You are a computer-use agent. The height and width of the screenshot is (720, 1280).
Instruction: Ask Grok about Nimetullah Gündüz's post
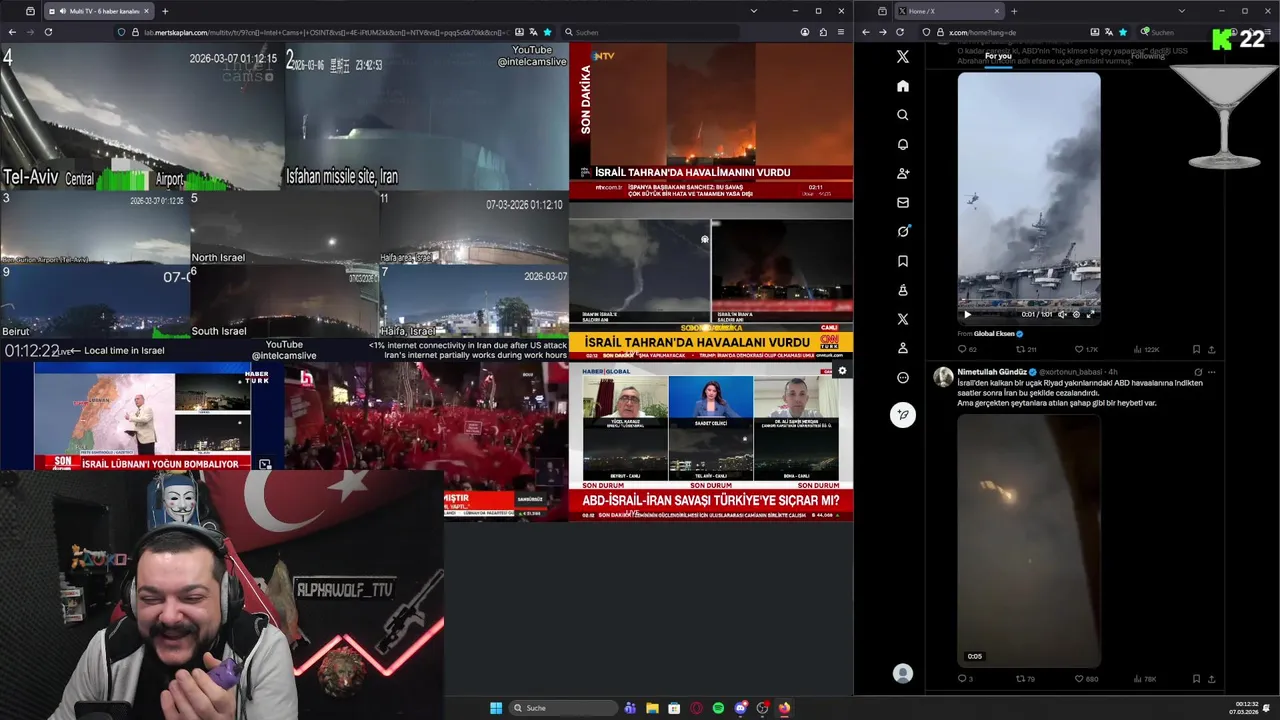1198,372
